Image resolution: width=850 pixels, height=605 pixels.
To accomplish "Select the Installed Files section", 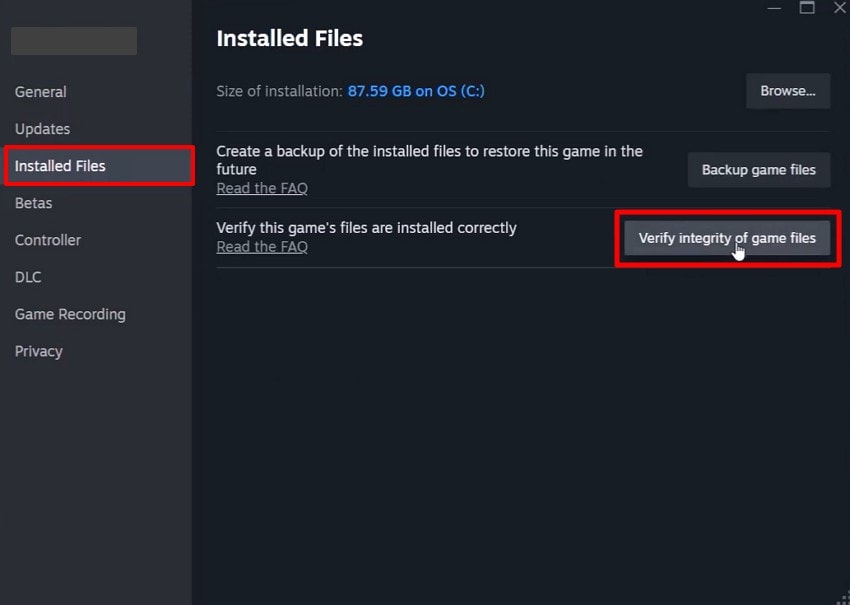I will pyautogui.click(x=60, y=166).
